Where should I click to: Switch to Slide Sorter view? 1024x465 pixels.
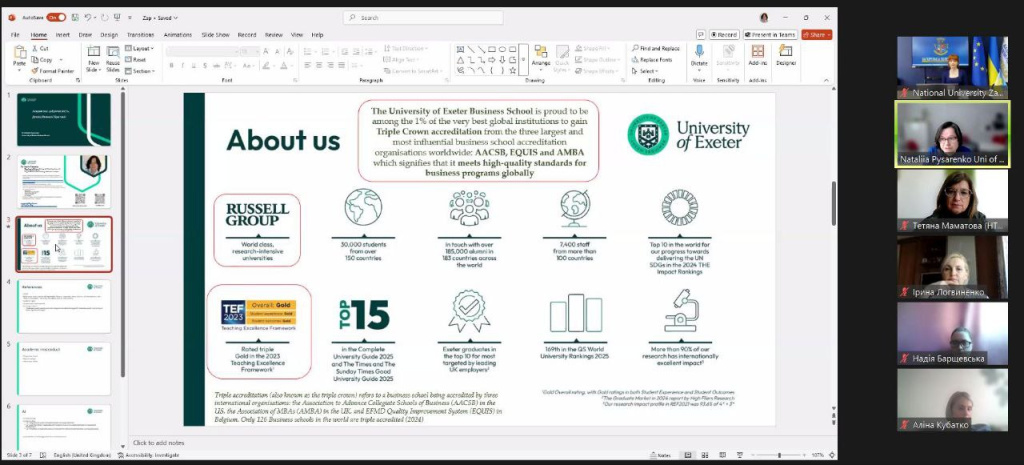pos(705,455)
